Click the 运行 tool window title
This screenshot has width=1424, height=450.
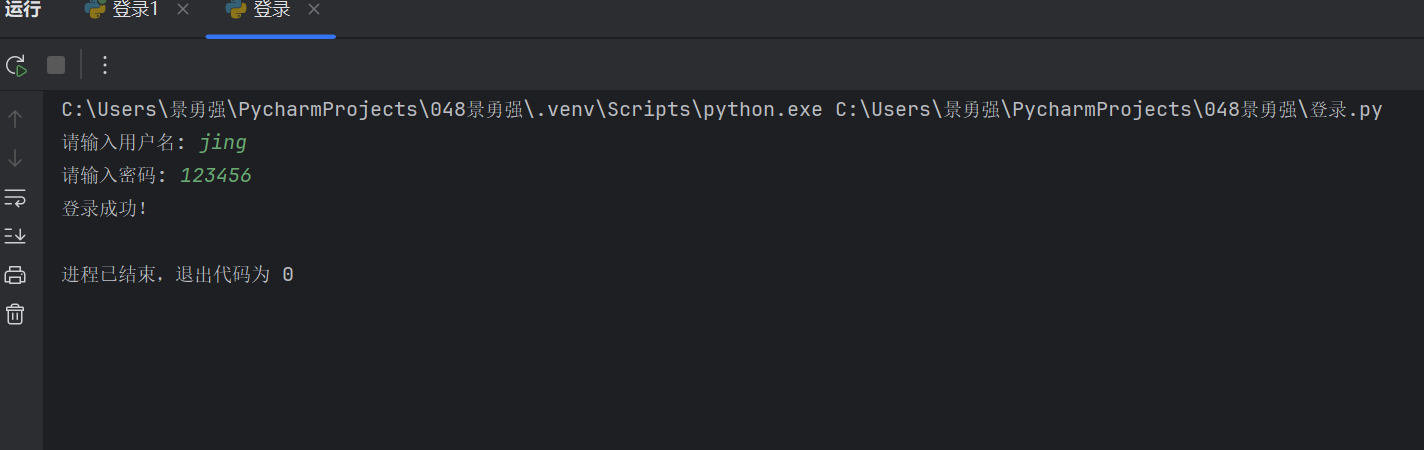[x=23, y=10]
